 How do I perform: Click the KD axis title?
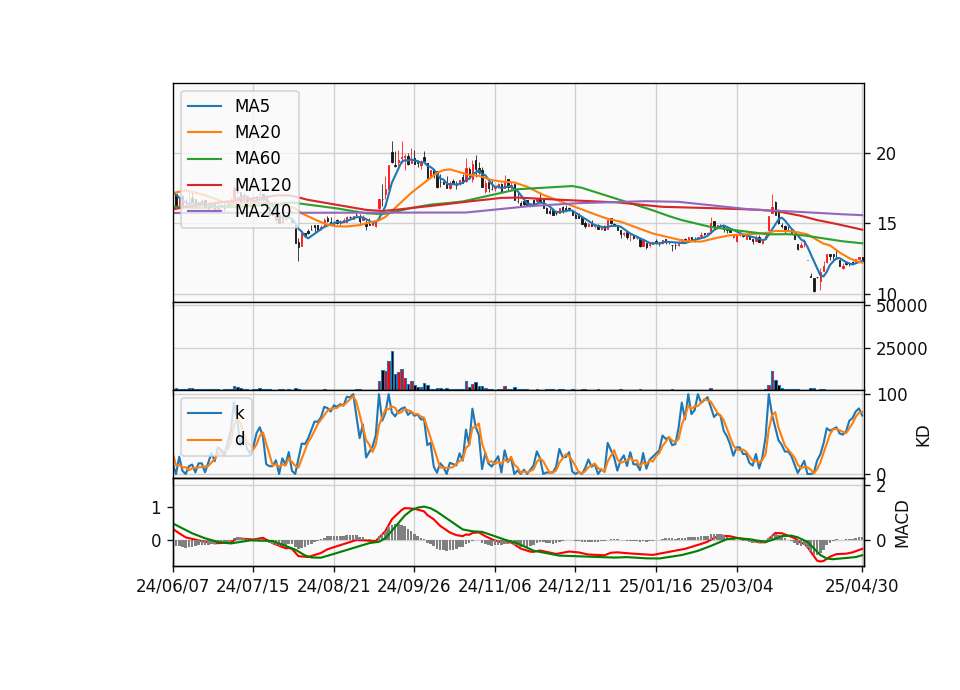(x=923, y=436)
